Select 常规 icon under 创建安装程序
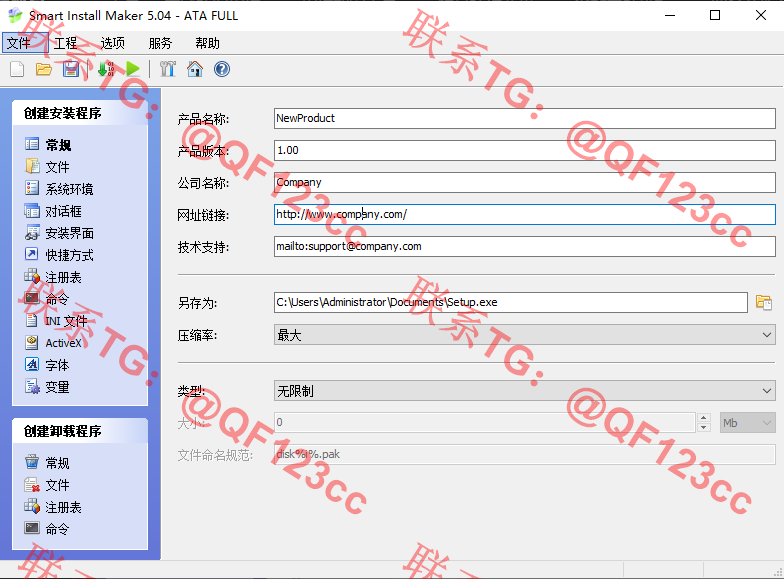Viewport: 784px width, 579px height. tap(32, 144)
